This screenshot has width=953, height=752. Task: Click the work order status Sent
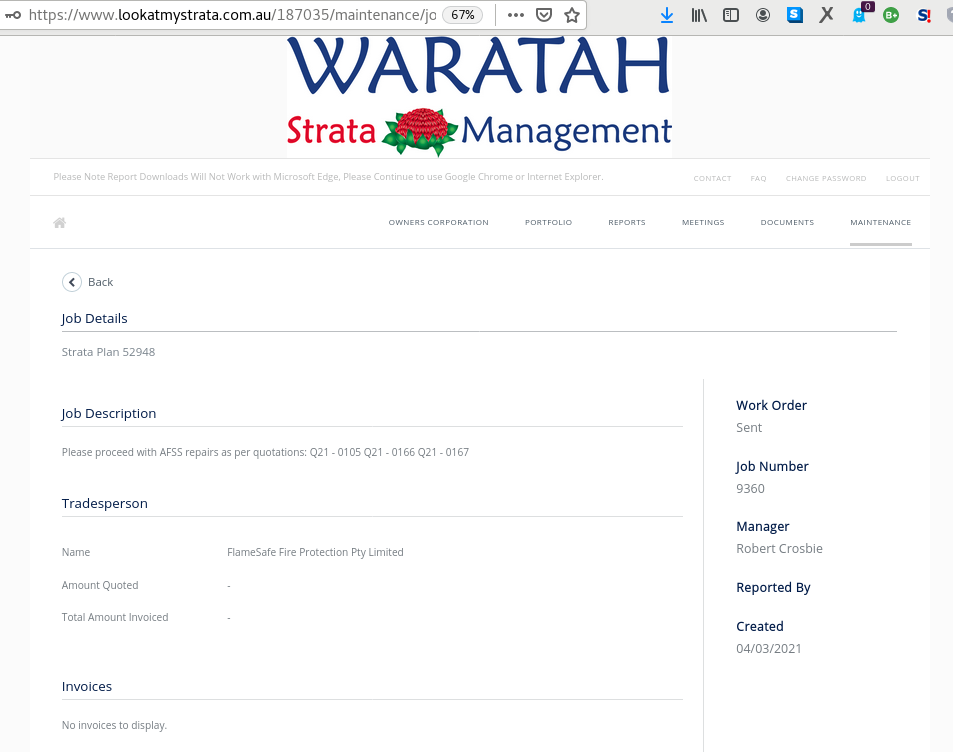[749, 427]
